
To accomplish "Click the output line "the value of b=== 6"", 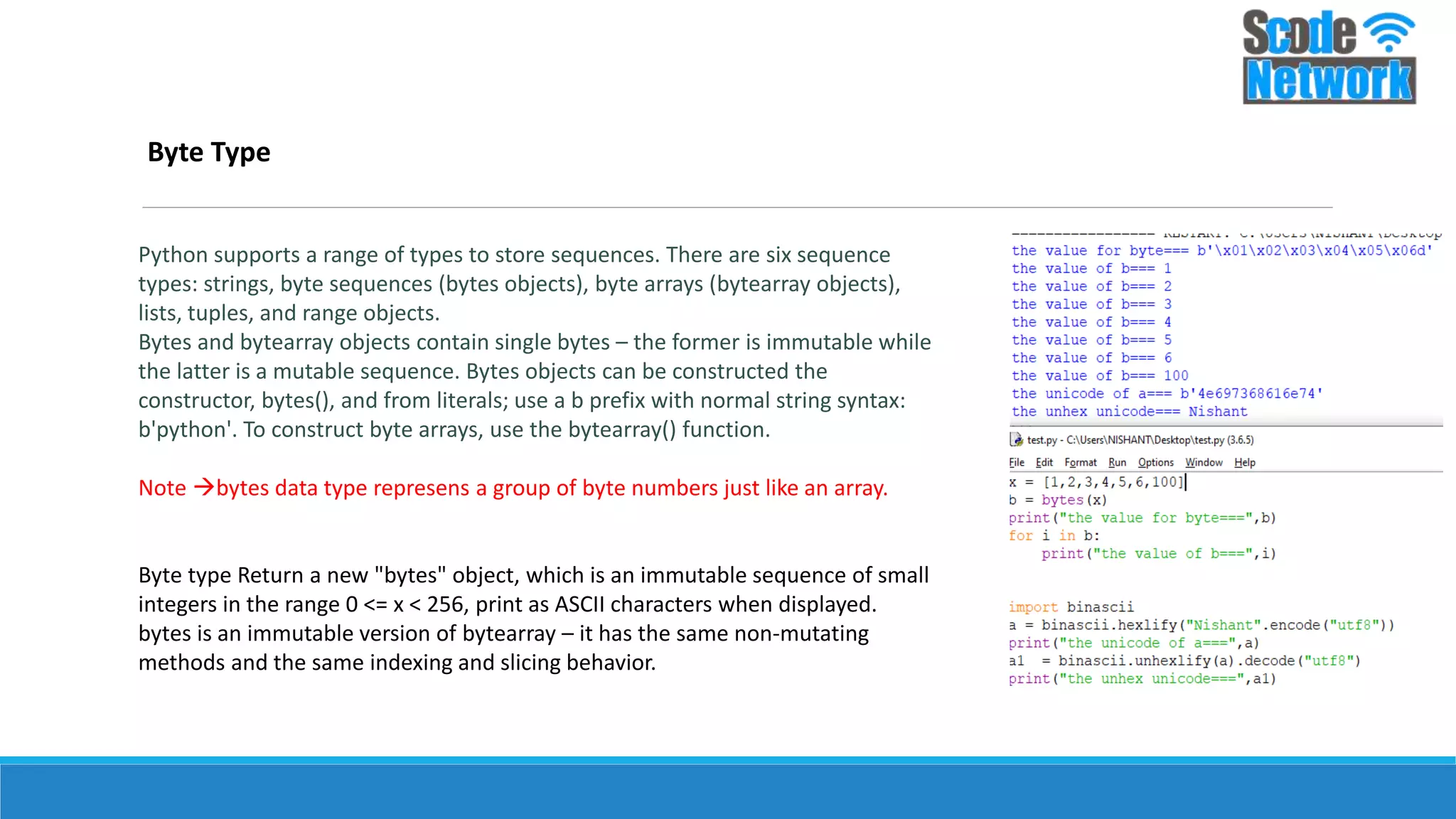I will 1091,358.
